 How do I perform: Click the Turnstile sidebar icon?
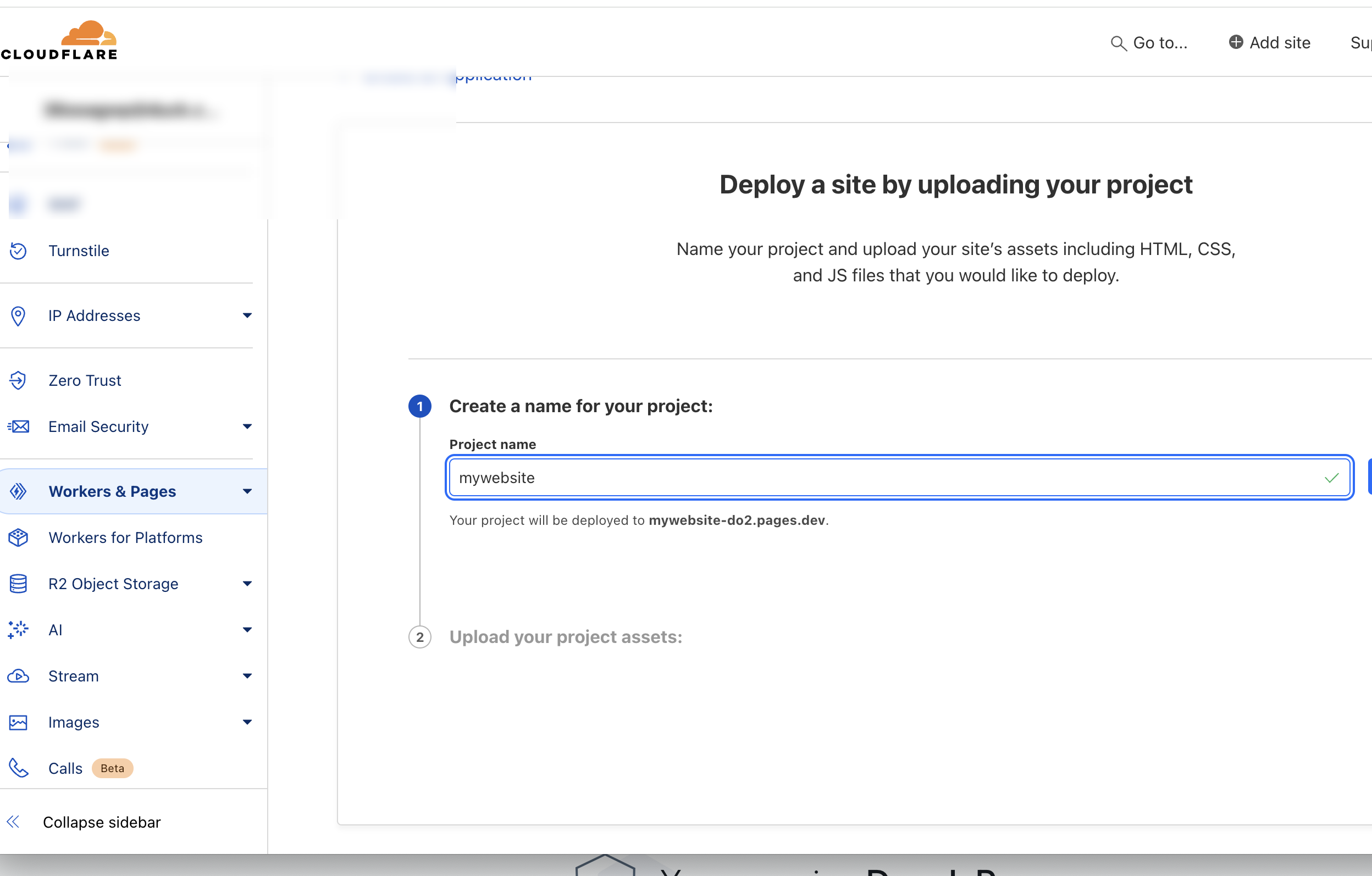tap(18, 251)
